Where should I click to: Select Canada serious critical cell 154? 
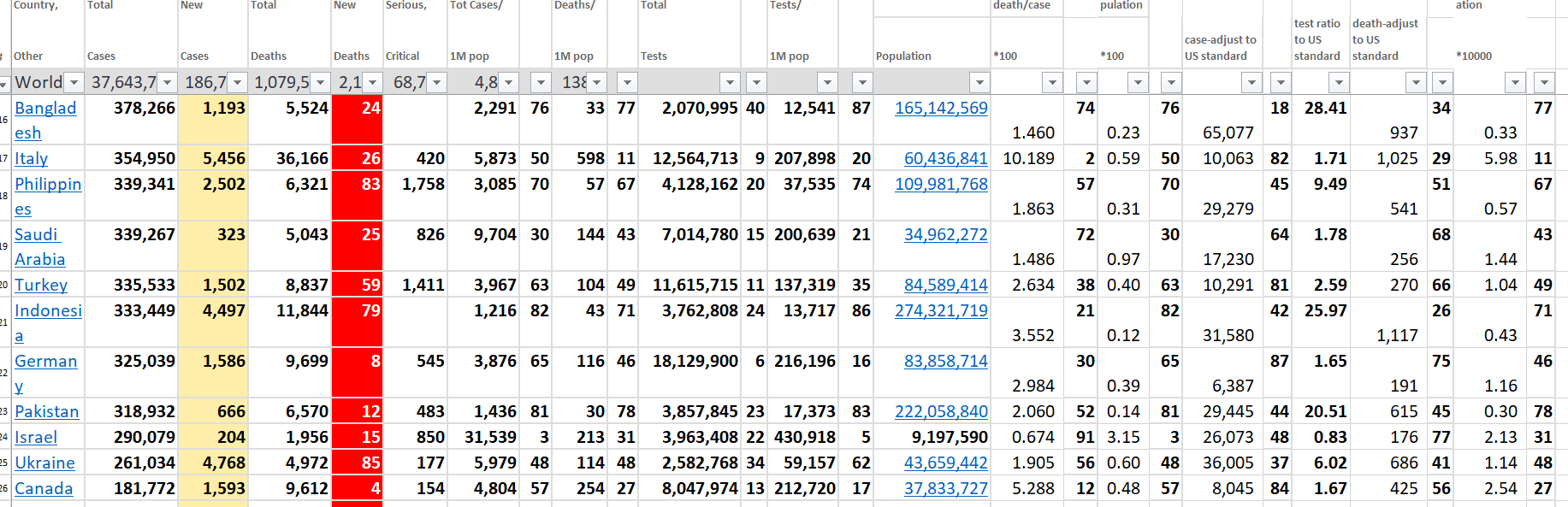point(415,488)
